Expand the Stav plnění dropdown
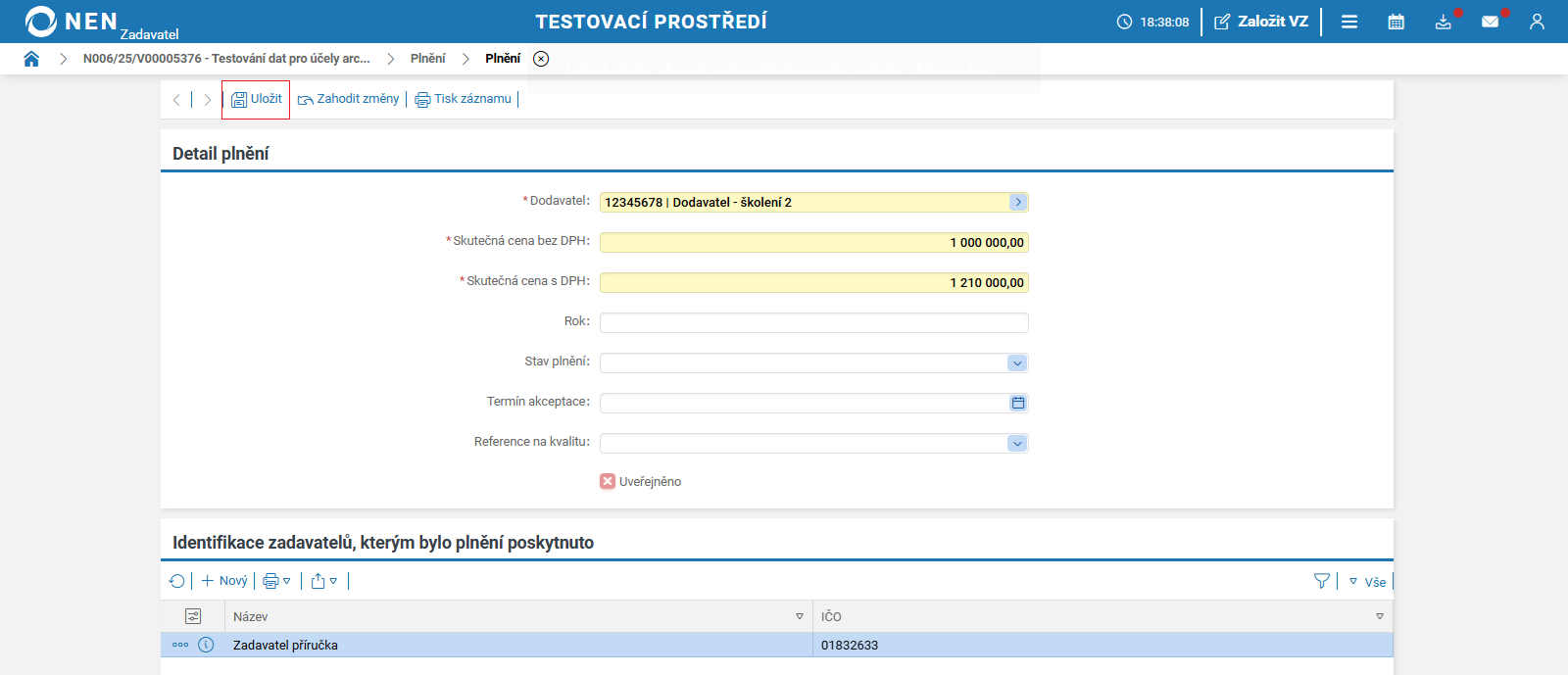The height and width of the screenshot is (675, 1568). click(1017, 362)
